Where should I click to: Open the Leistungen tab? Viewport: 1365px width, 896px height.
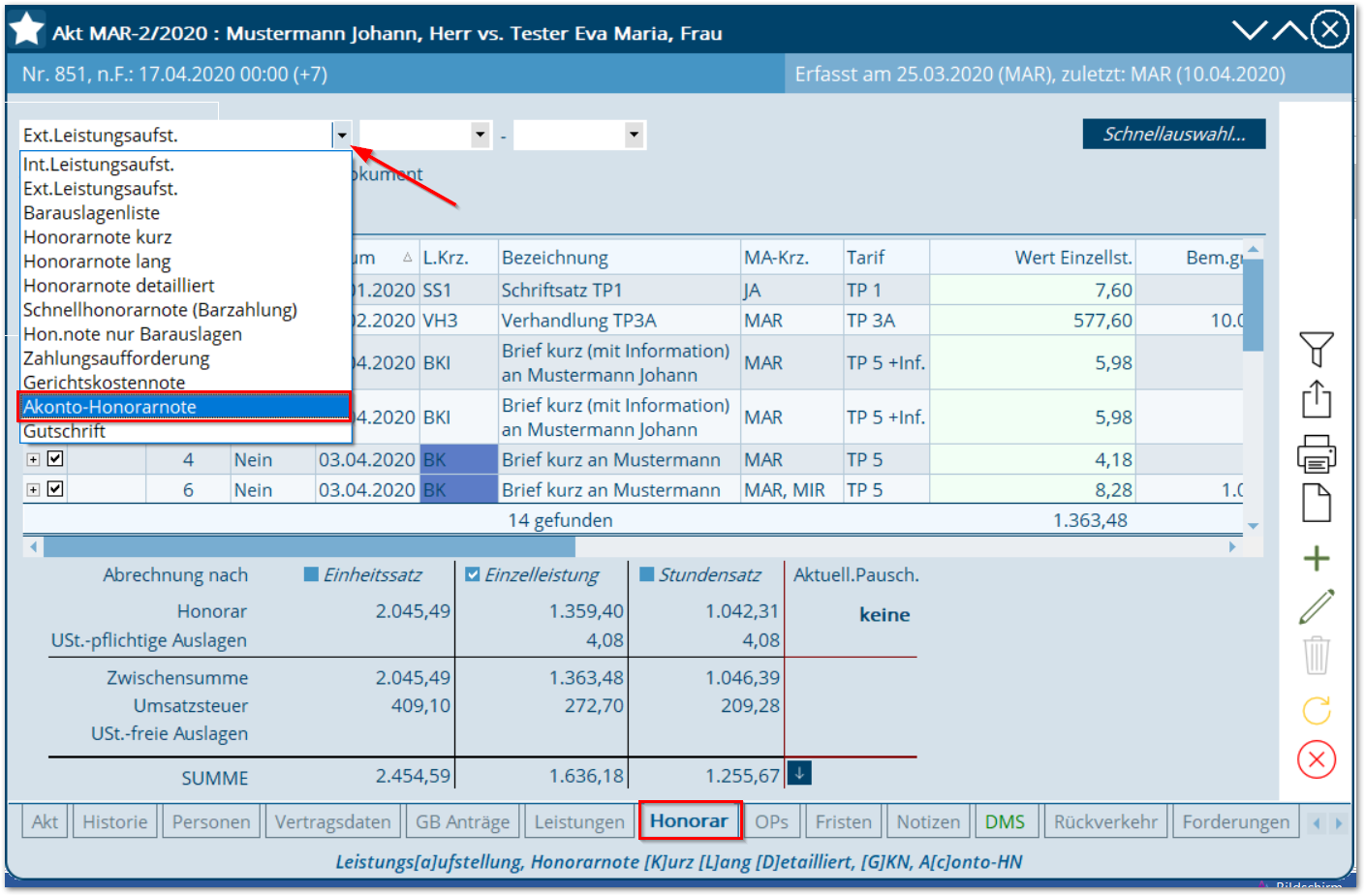(x=579, y=821)
